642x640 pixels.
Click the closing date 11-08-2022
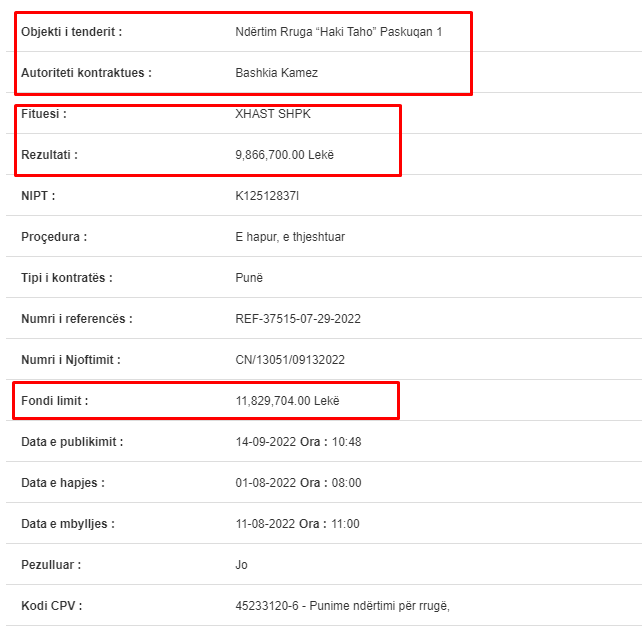tap(266, 524)
